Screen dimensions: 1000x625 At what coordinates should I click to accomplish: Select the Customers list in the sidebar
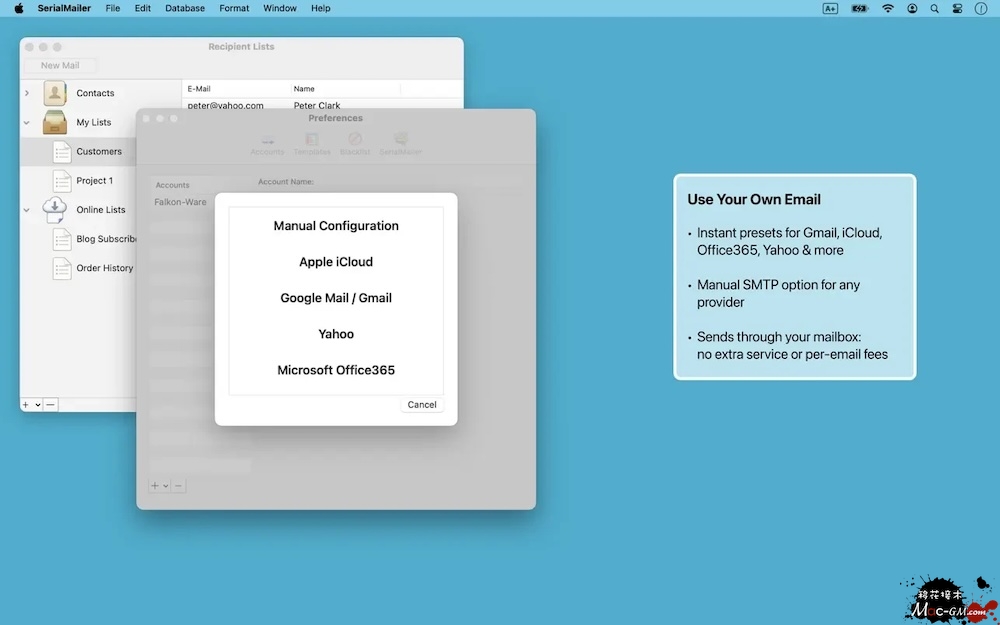coord(99,152)
